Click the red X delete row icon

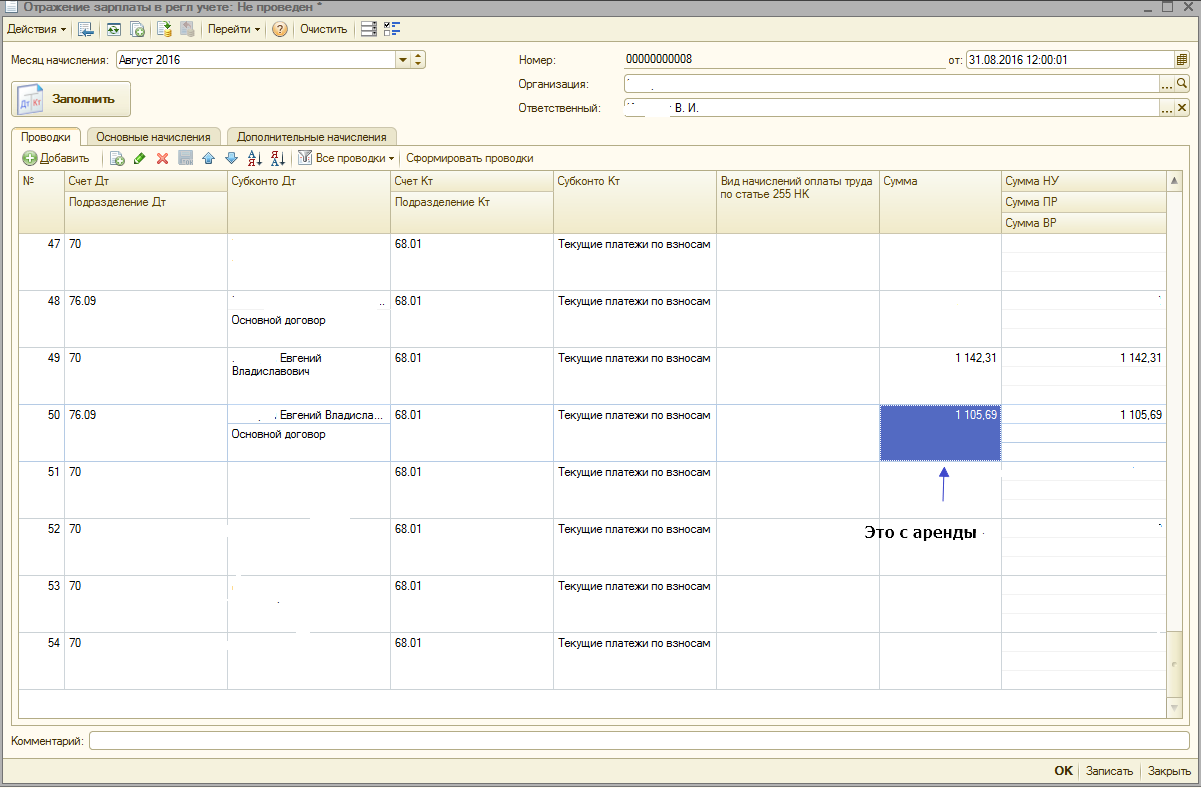click(x=162, y=158)
